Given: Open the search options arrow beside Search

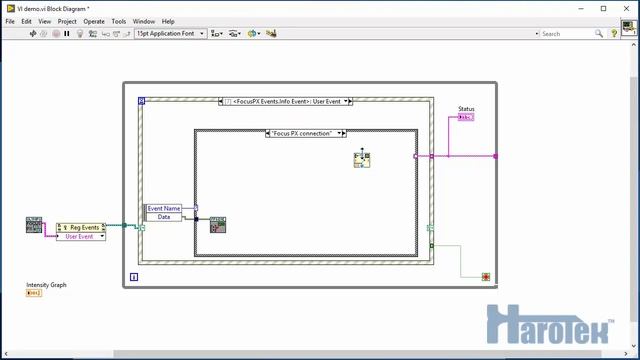Looking at the screenshot, I should click(537, 34).
